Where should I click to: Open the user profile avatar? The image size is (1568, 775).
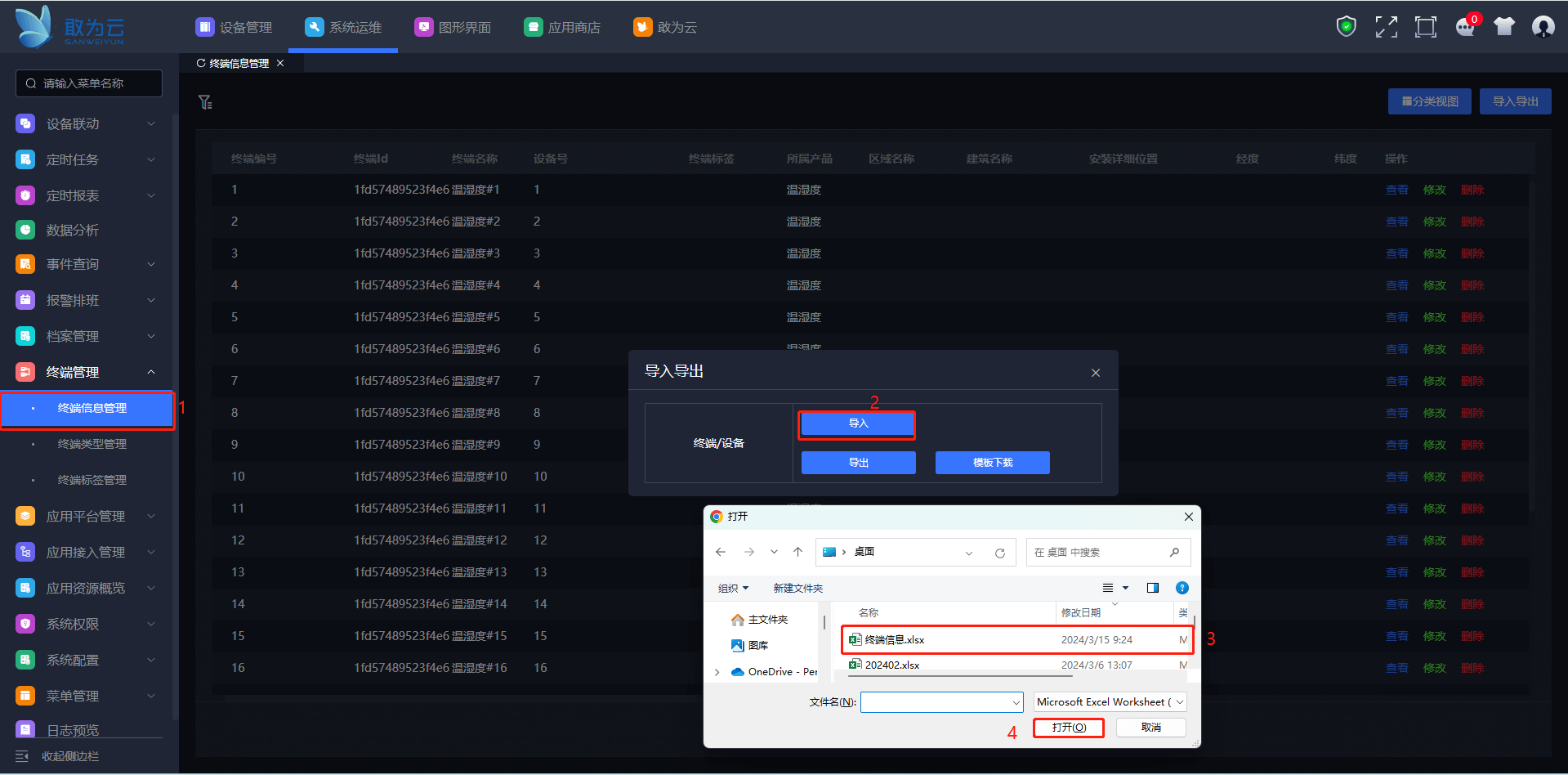1543,27
